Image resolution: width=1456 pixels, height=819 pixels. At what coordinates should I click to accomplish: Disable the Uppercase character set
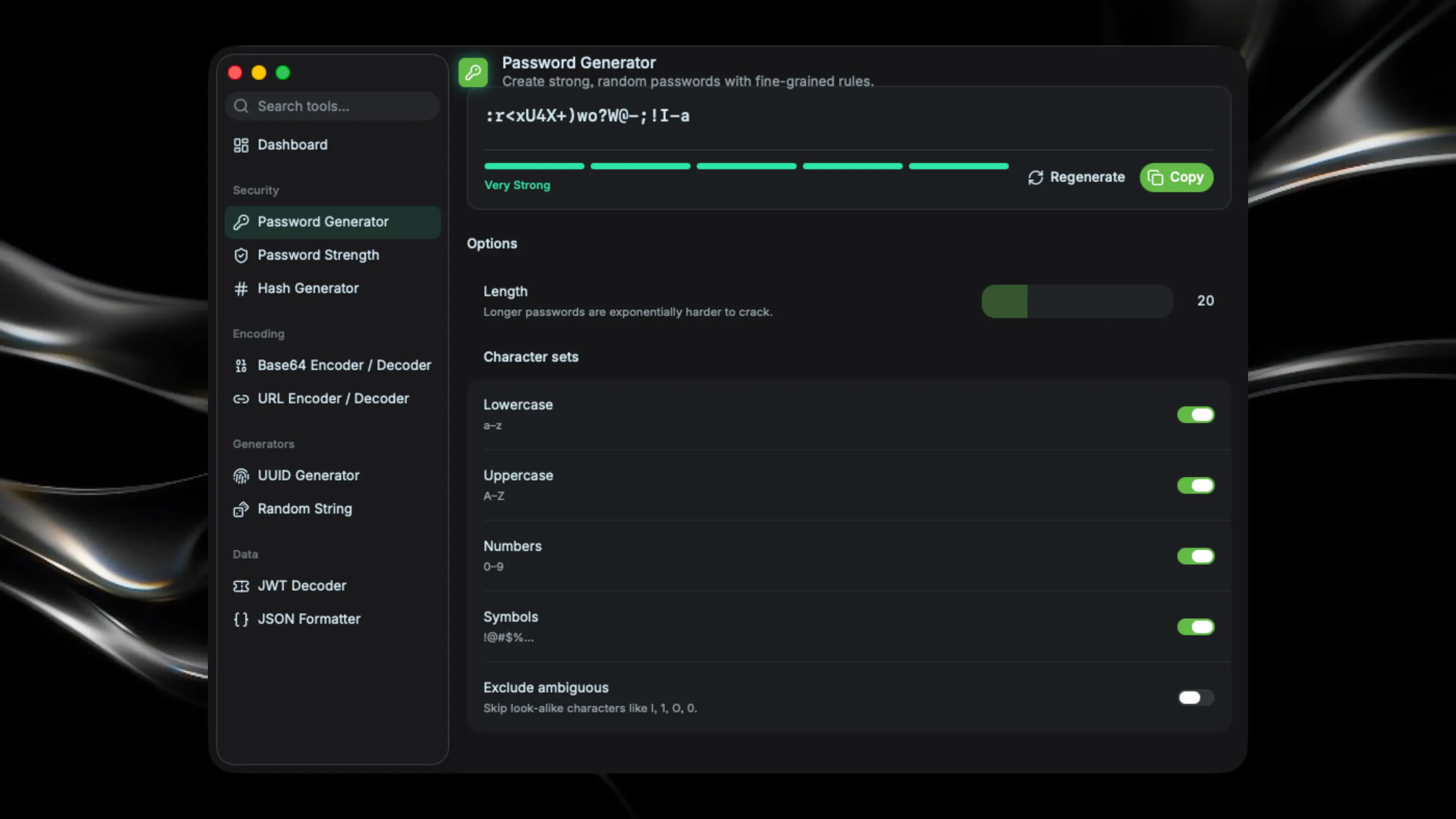click(1195, 485)
